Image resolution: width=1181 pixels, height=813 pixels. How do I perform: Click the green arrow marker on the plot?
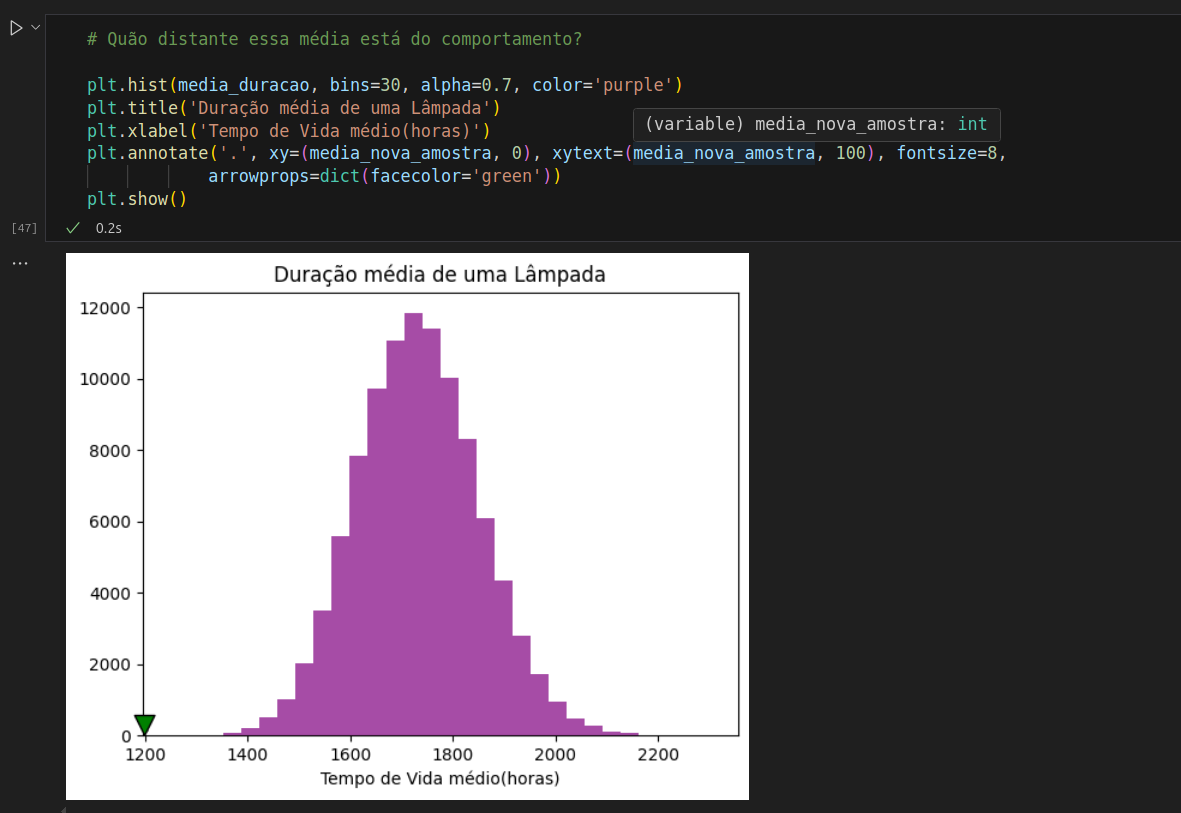point(145,725)
